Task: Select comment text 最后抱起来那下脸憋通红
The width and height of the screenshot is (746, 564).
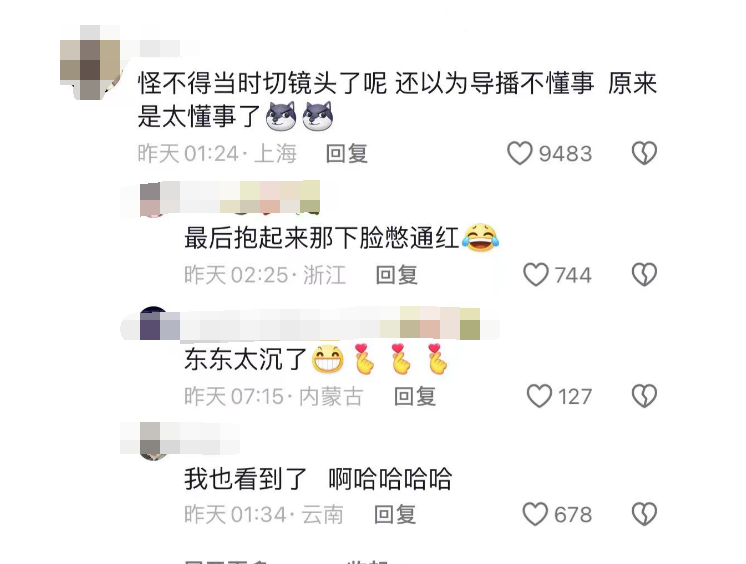Action: [x=322, y=237]
